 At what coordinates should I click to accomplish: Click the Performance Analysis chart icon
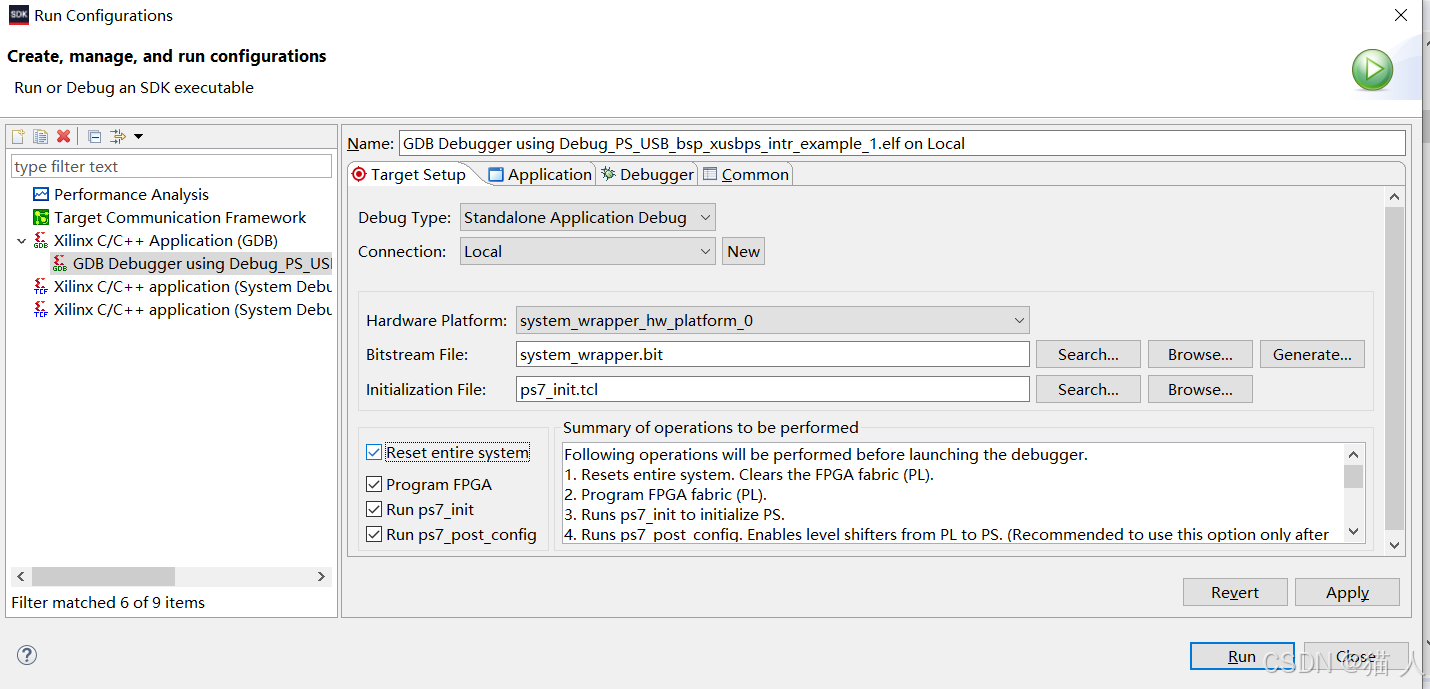[x=41, y=194]
